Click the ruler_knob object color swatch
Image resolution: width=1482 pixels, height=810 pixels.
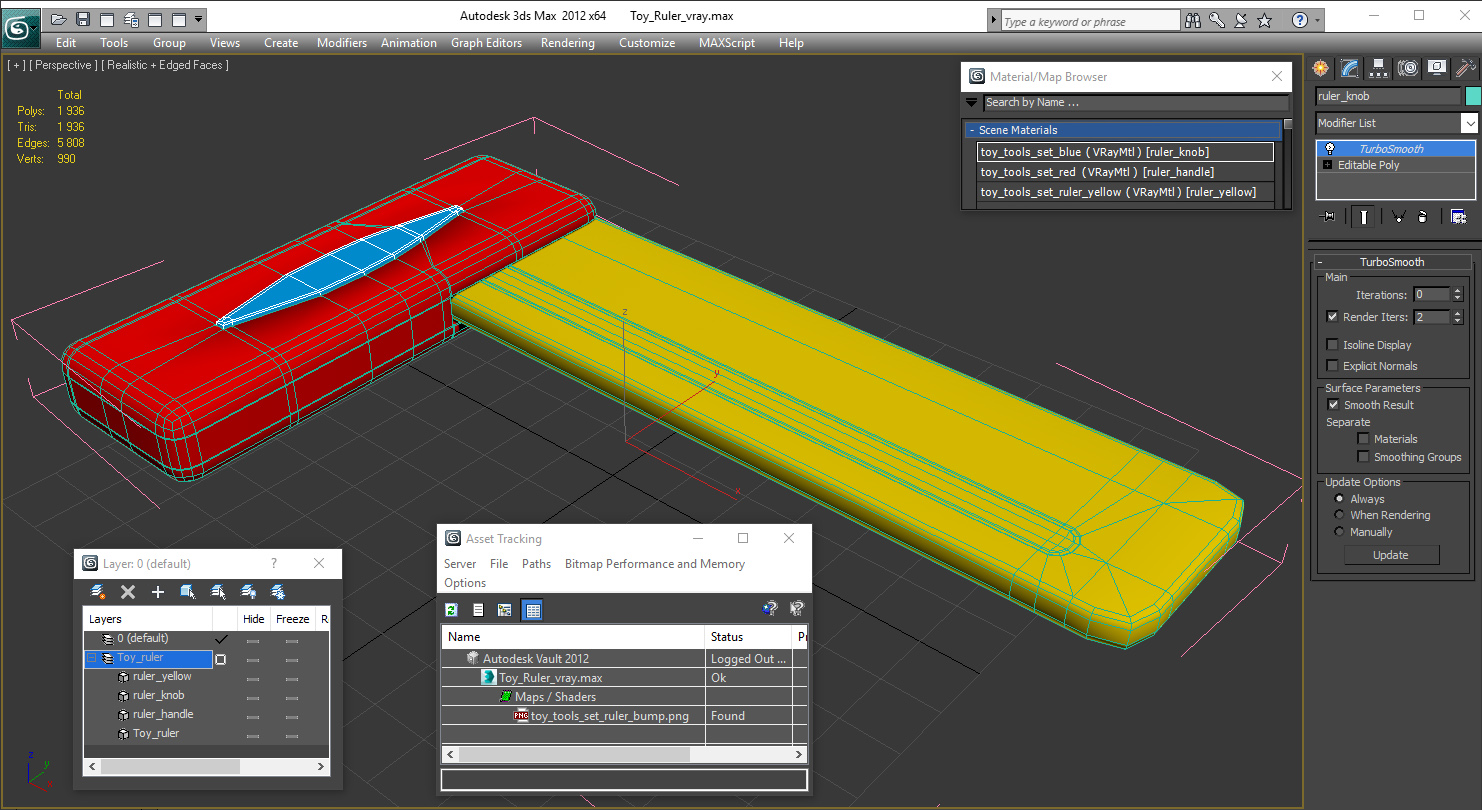click(x=1472, y=97)
